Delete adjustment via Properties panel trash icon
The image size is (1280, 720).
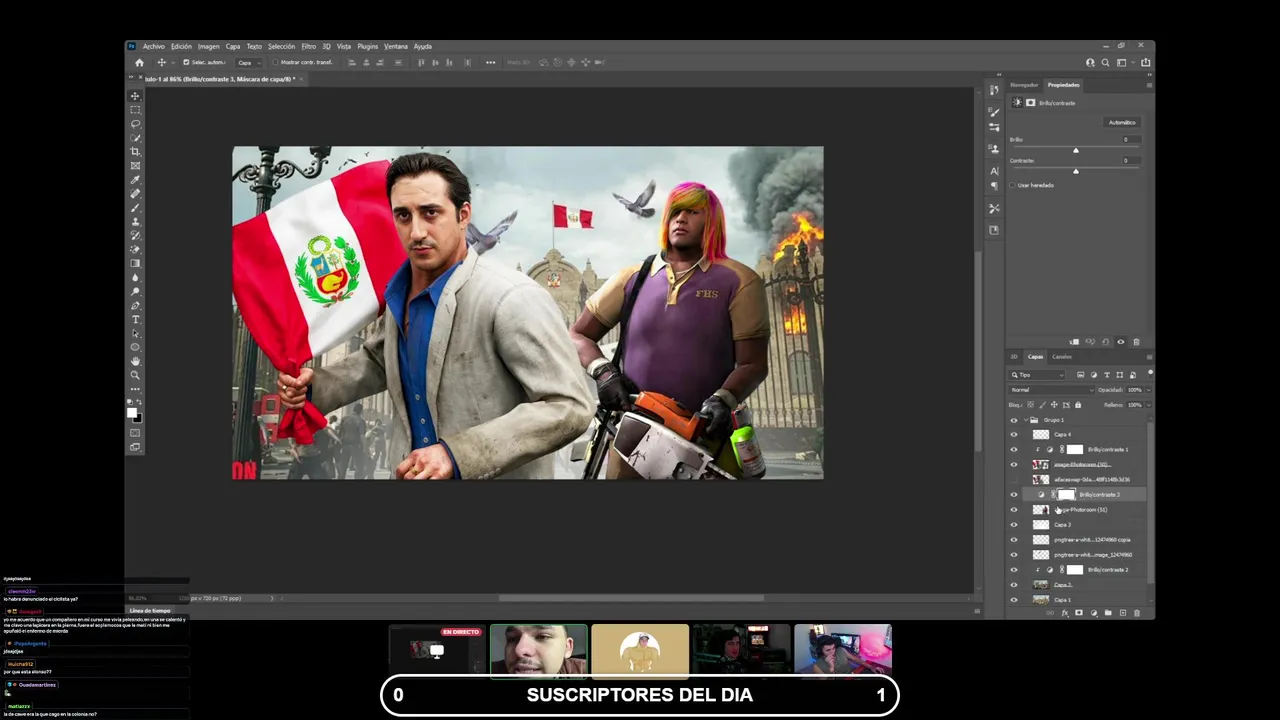click(x=1135, y=342)
